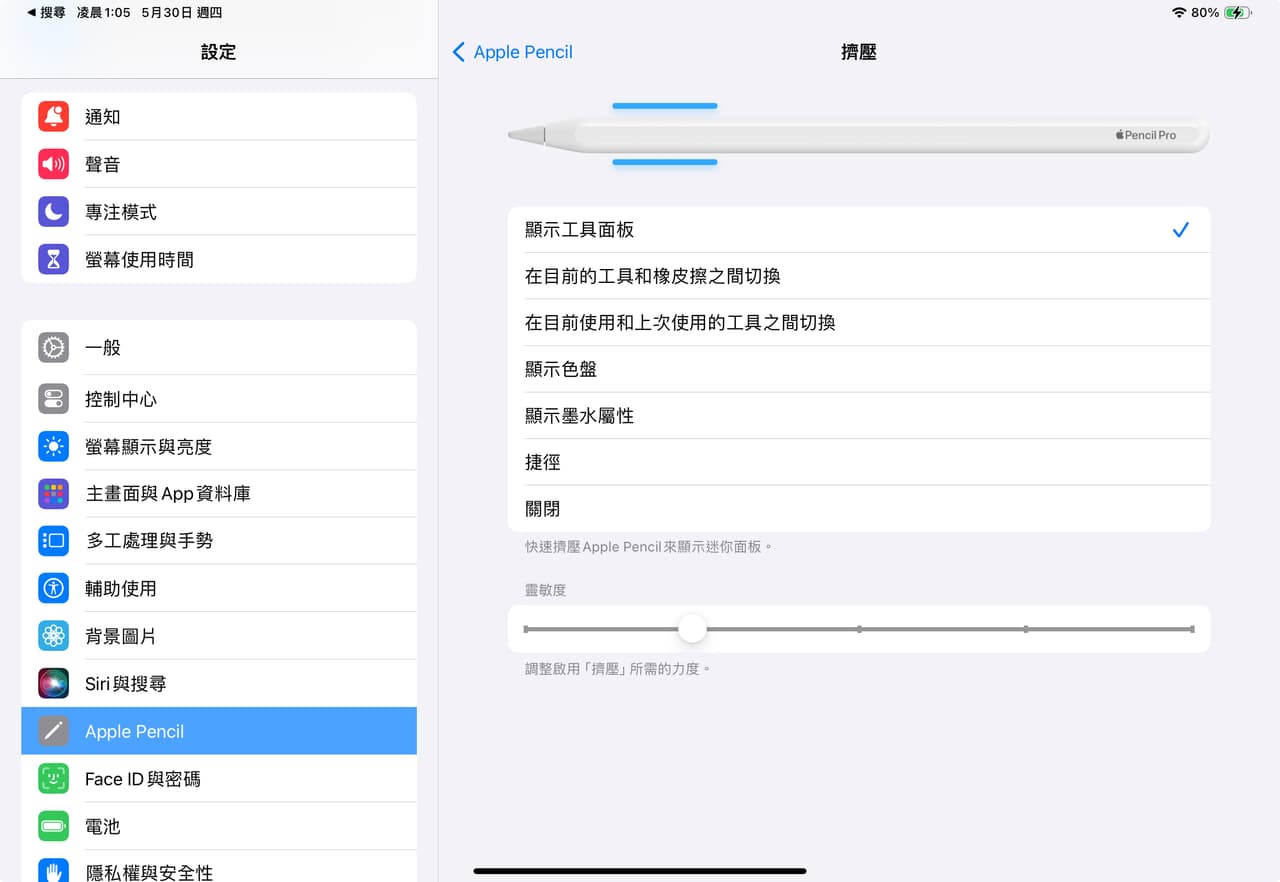Select the Apple Pencil sidebar icon

(x=53, y=731)
